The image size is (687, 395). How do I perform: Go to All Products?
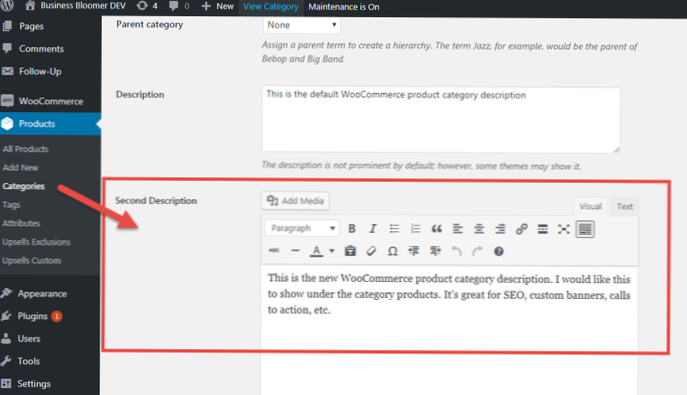25,149
